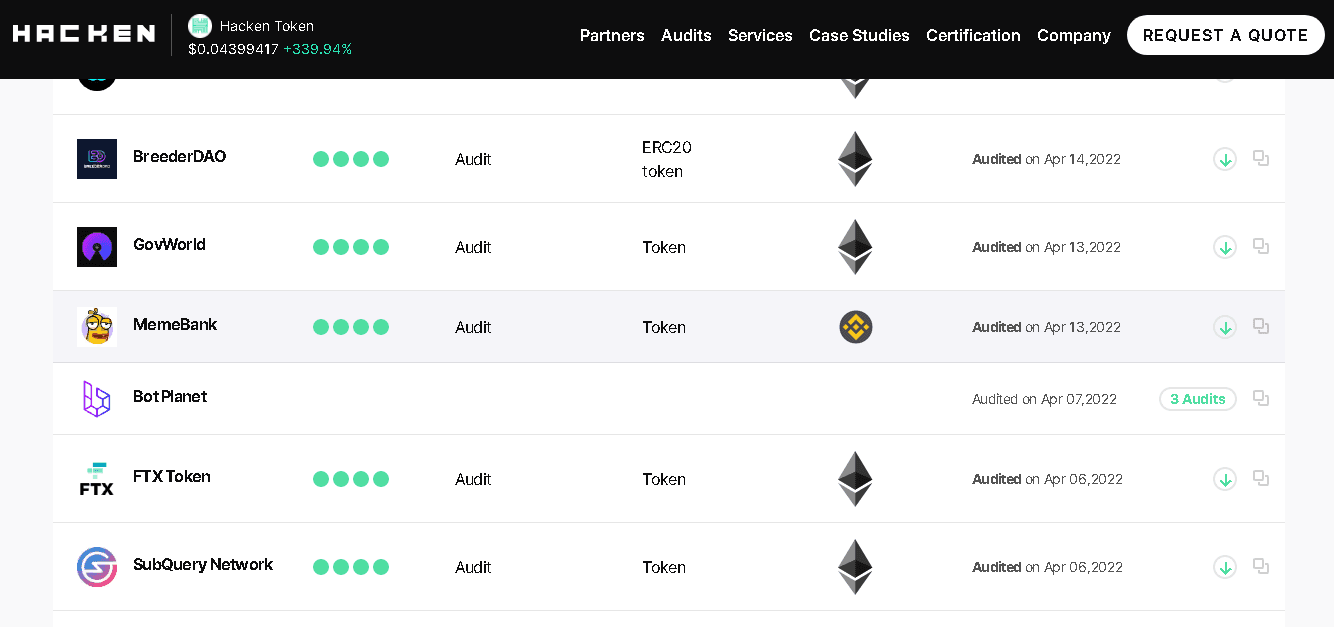This screenshot has width=1334, height=627.
Task: Download the BreederDAO audit report
Action: [1225, 159]
